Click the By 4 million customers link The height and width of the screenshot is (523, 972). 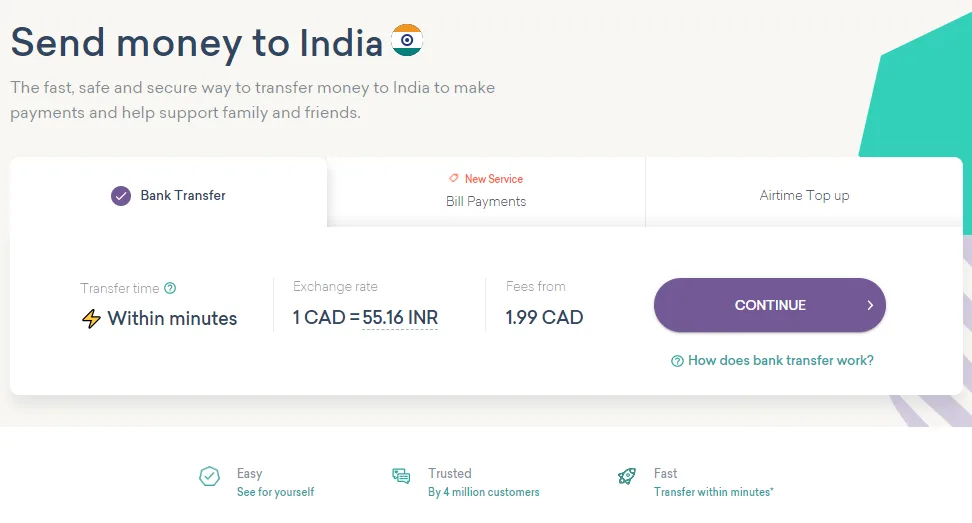point(483,492)
